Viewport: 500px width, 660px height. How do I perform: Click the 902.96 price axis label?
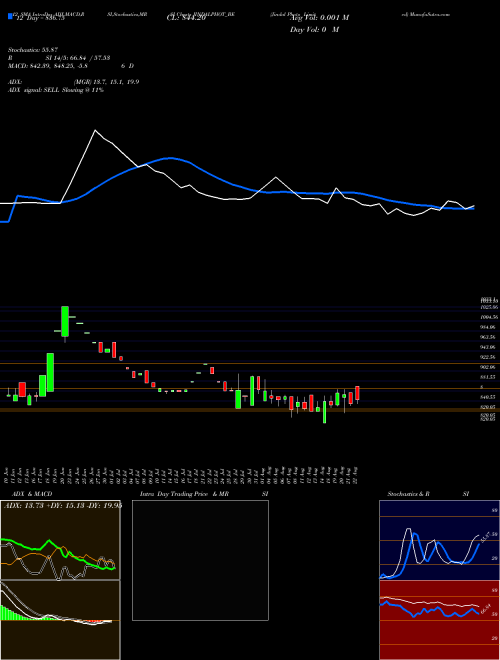(x=489, y=367)
